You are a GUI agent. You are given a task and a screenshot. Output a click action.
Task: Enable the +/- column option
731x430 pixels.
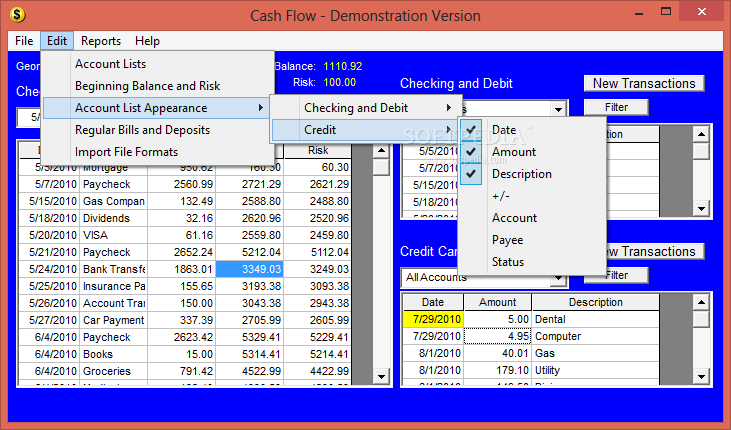(531, 196)
